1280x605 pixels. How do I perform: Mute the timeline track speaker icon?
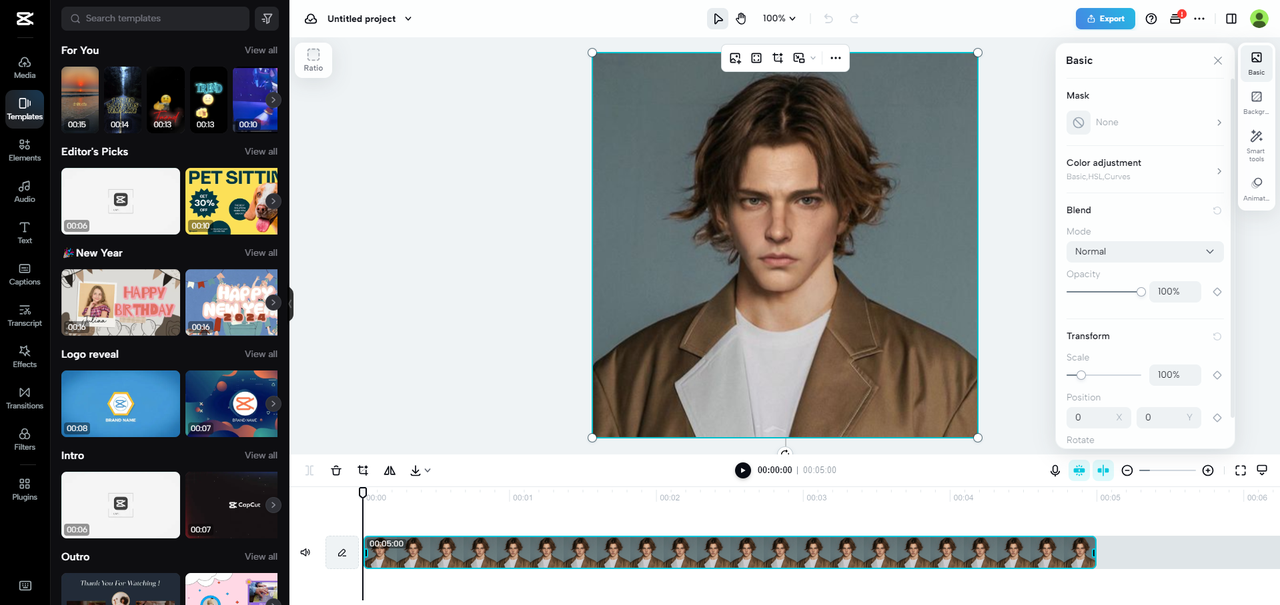click(306, 552)
